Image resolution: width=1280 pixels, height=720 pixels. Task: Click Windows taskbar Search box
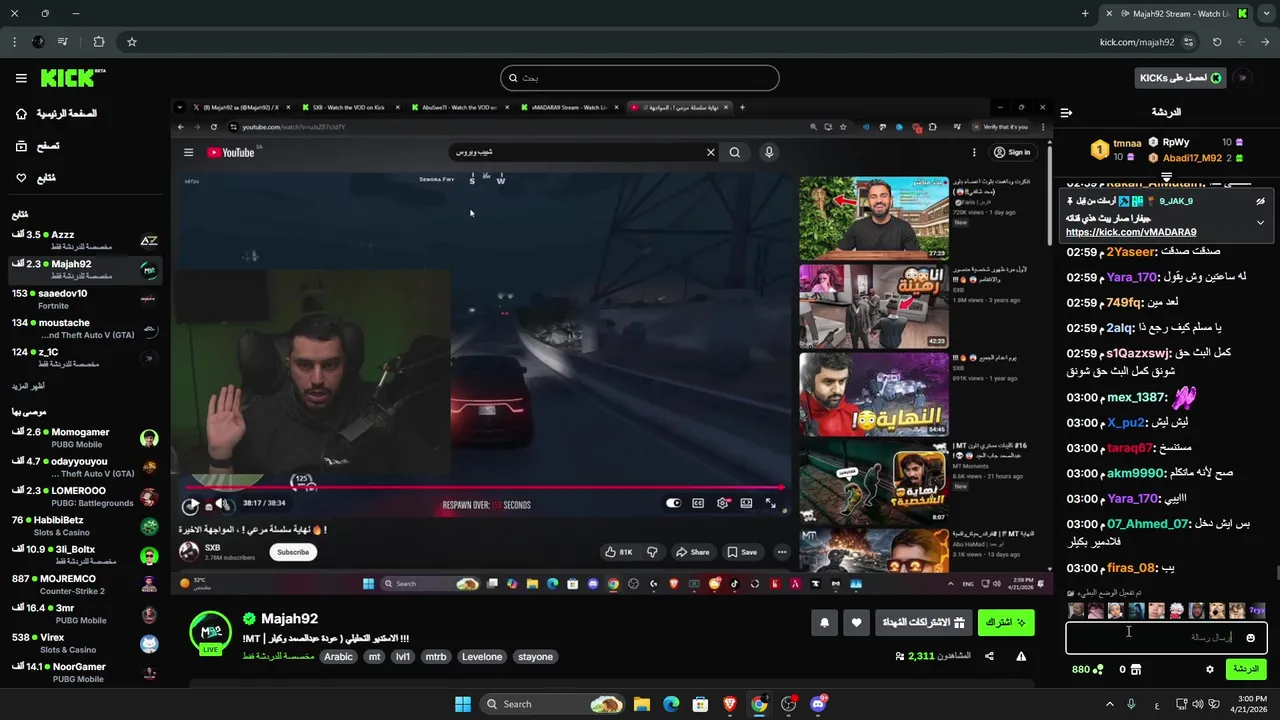(x=552, y=704)
